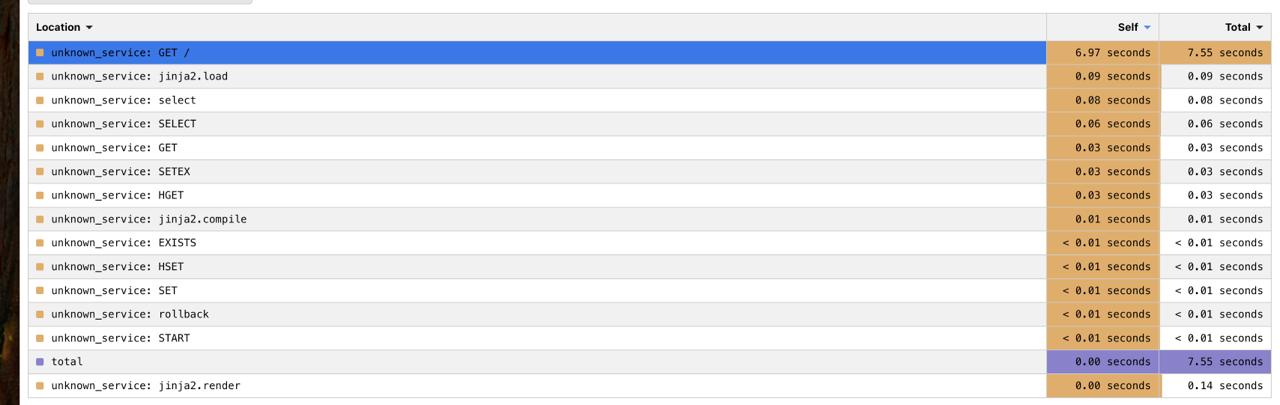
Task: Click orange square icon beside jinja2.render
Action: click(40, 386)
